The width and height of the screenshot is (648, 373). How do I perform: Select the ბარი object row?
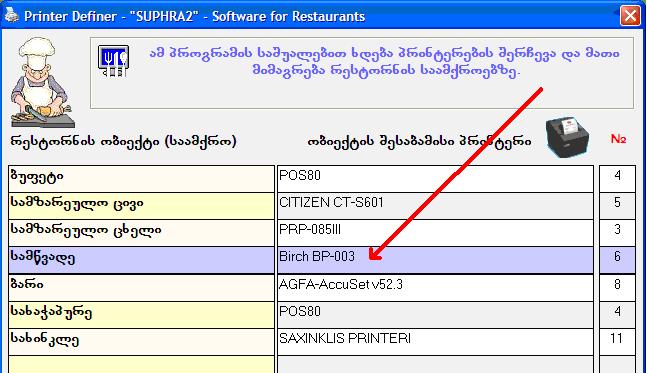(141, 287)
